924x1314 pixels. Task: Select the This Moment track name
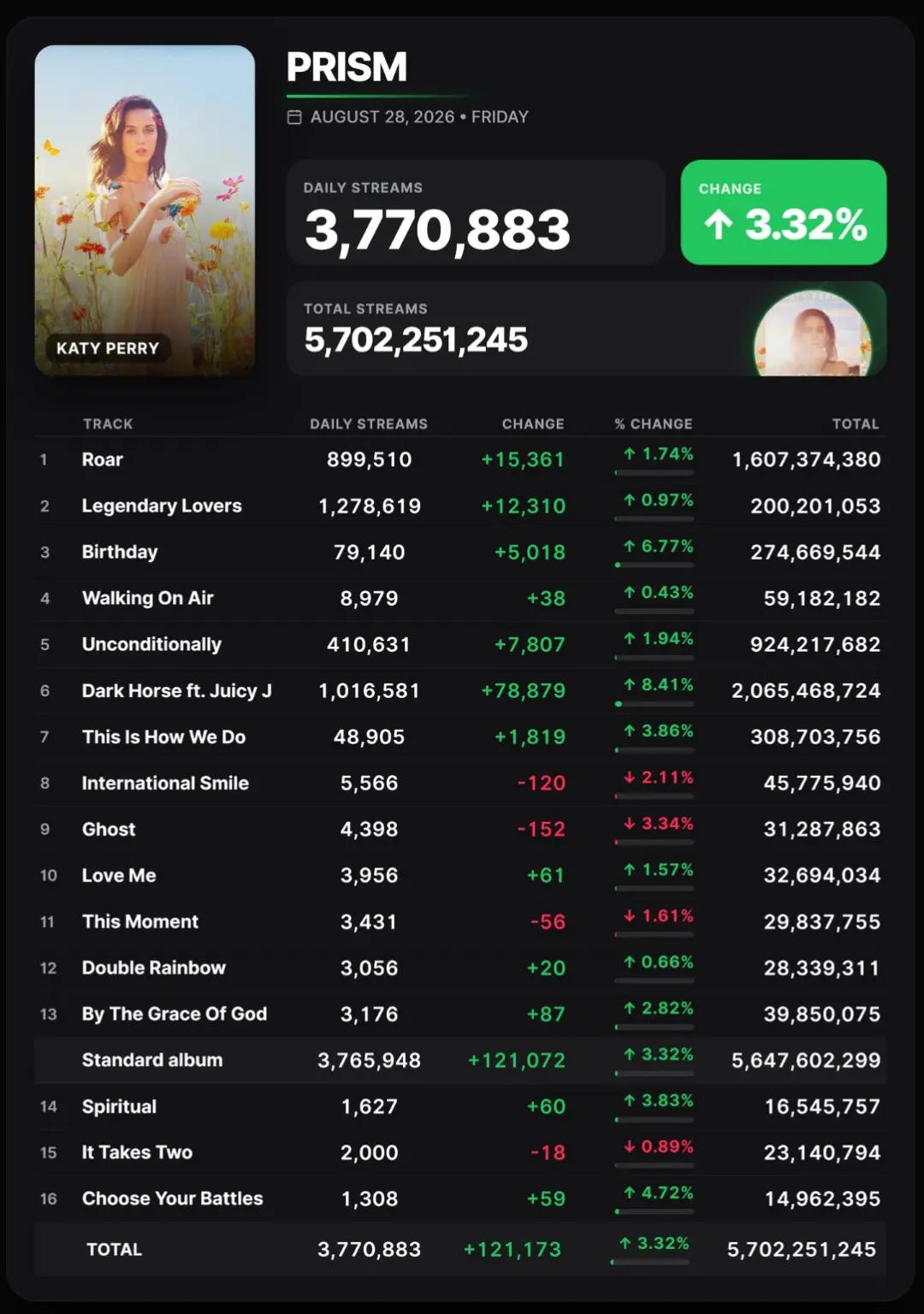[x=140, y=921]
